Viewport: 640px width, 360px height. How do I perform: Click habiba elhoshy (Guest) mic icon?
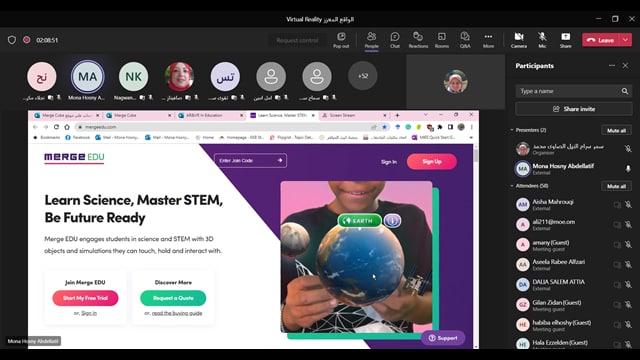pos(628,324)
